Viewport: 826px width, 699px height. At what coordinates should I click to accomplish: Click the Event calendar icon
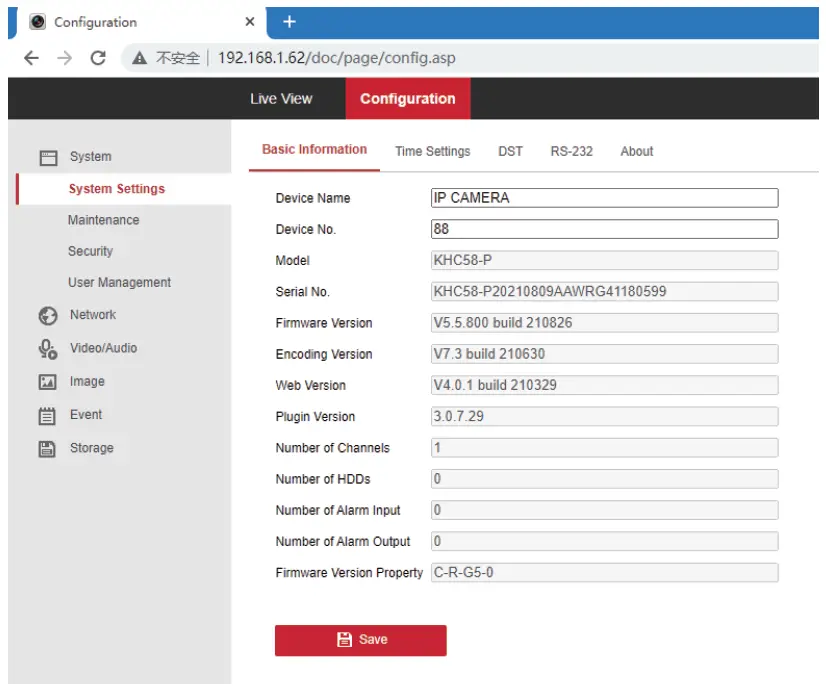pos(47,415)
